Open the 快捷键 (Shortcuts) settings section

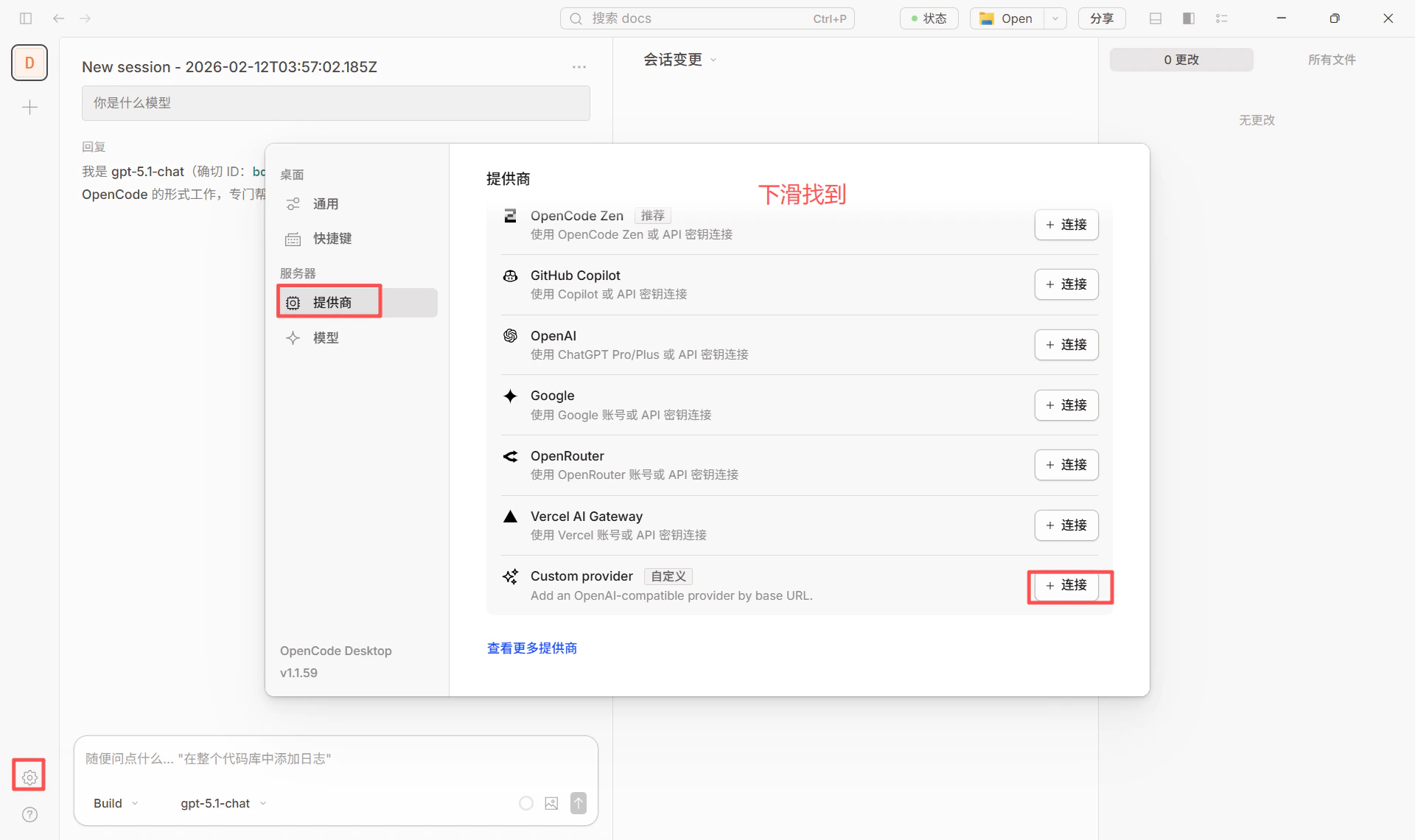pyautogui.click(x=332, y=238)
